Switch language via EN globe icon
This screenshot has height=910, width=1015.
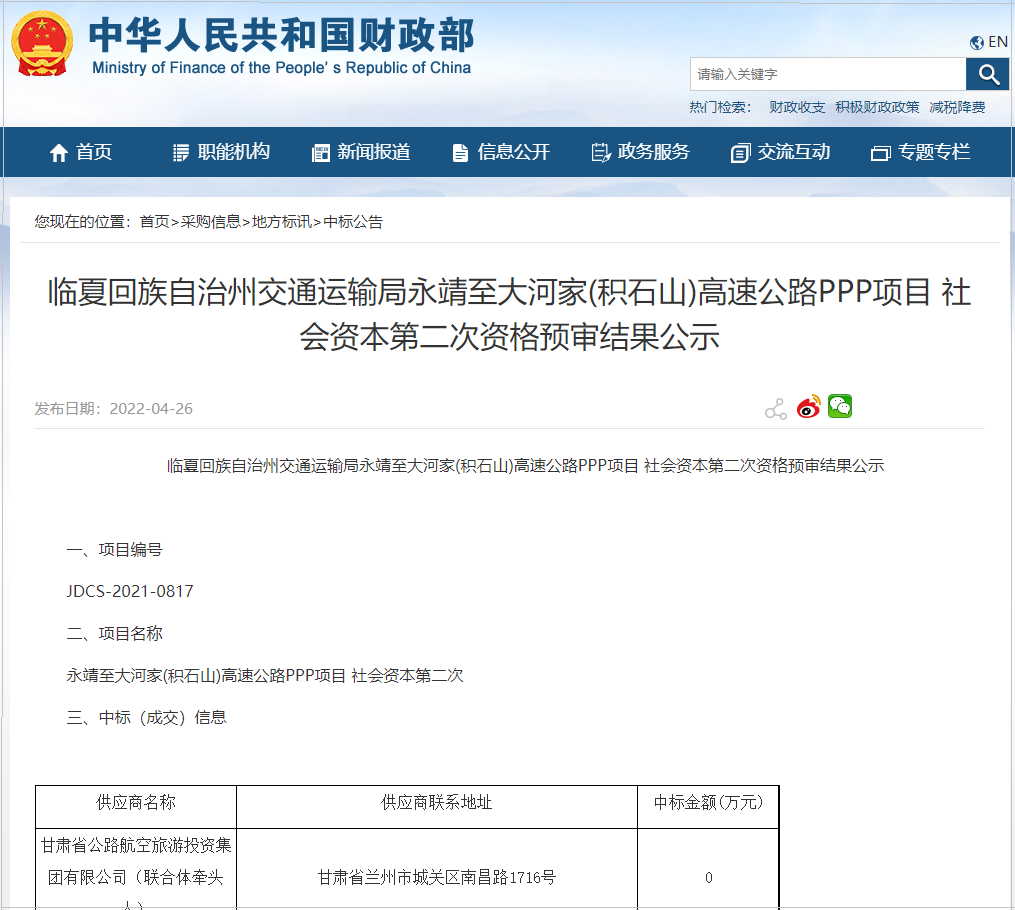tap(988, 42)
